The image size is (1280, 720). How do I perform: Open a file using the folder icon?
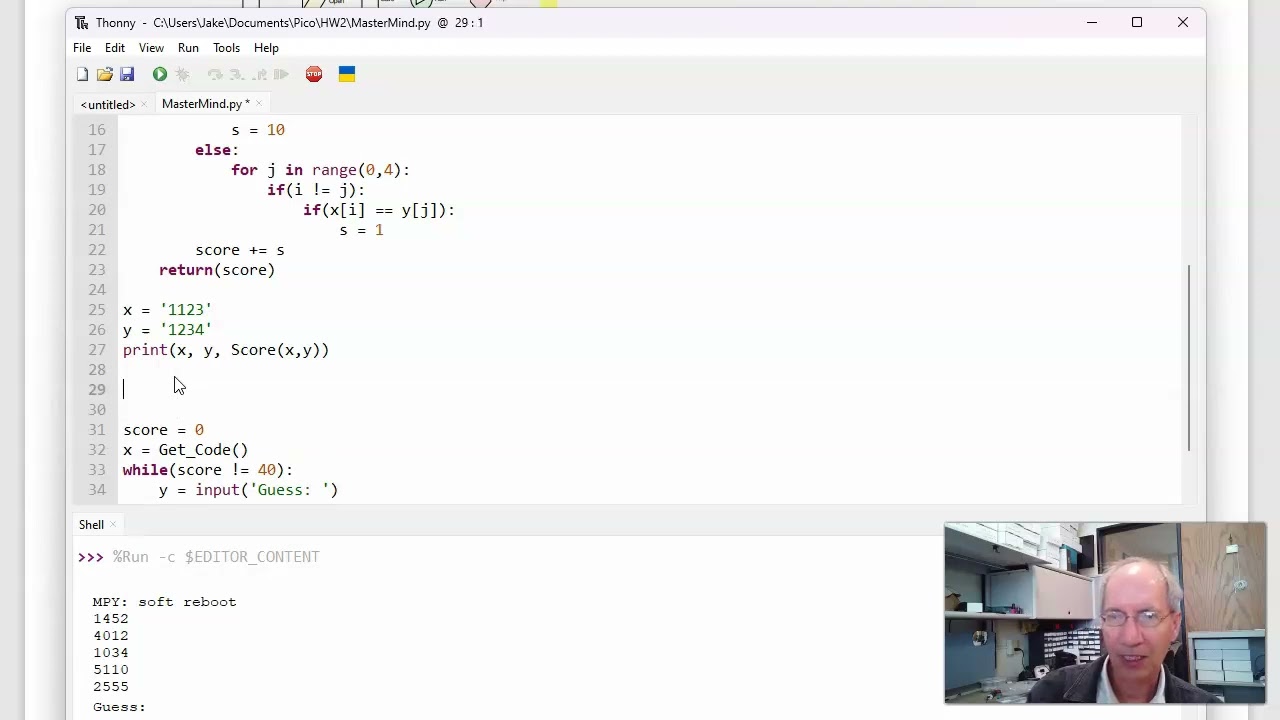104,75
